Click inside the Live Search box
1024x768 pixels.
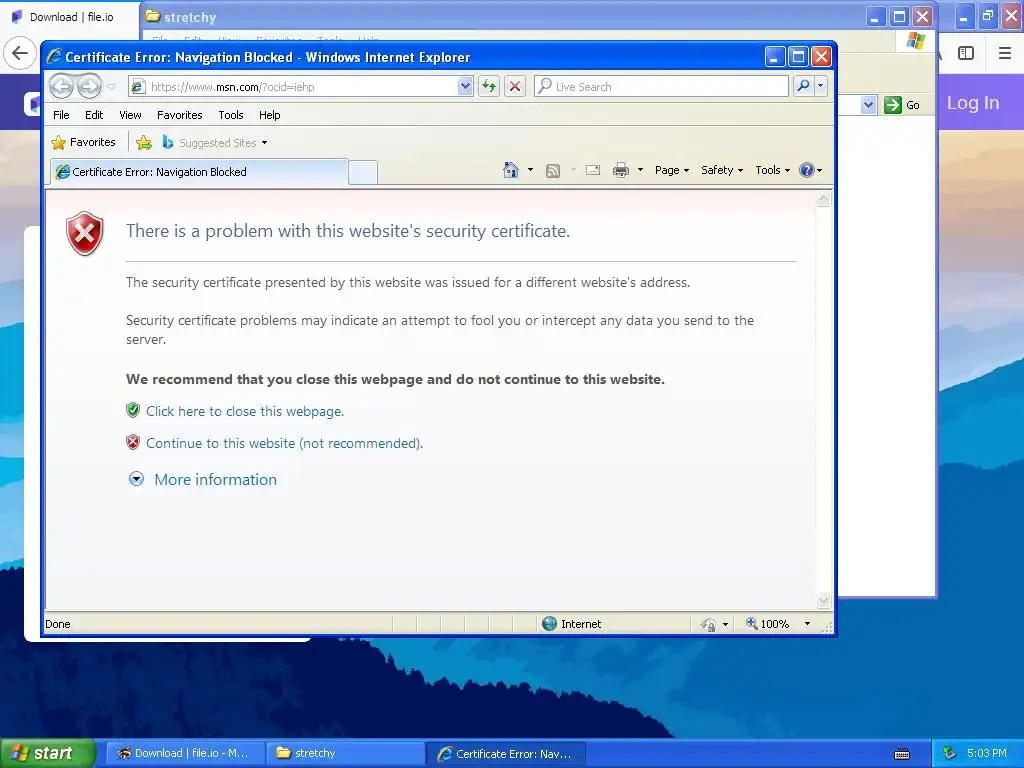[x=661, y=86]
